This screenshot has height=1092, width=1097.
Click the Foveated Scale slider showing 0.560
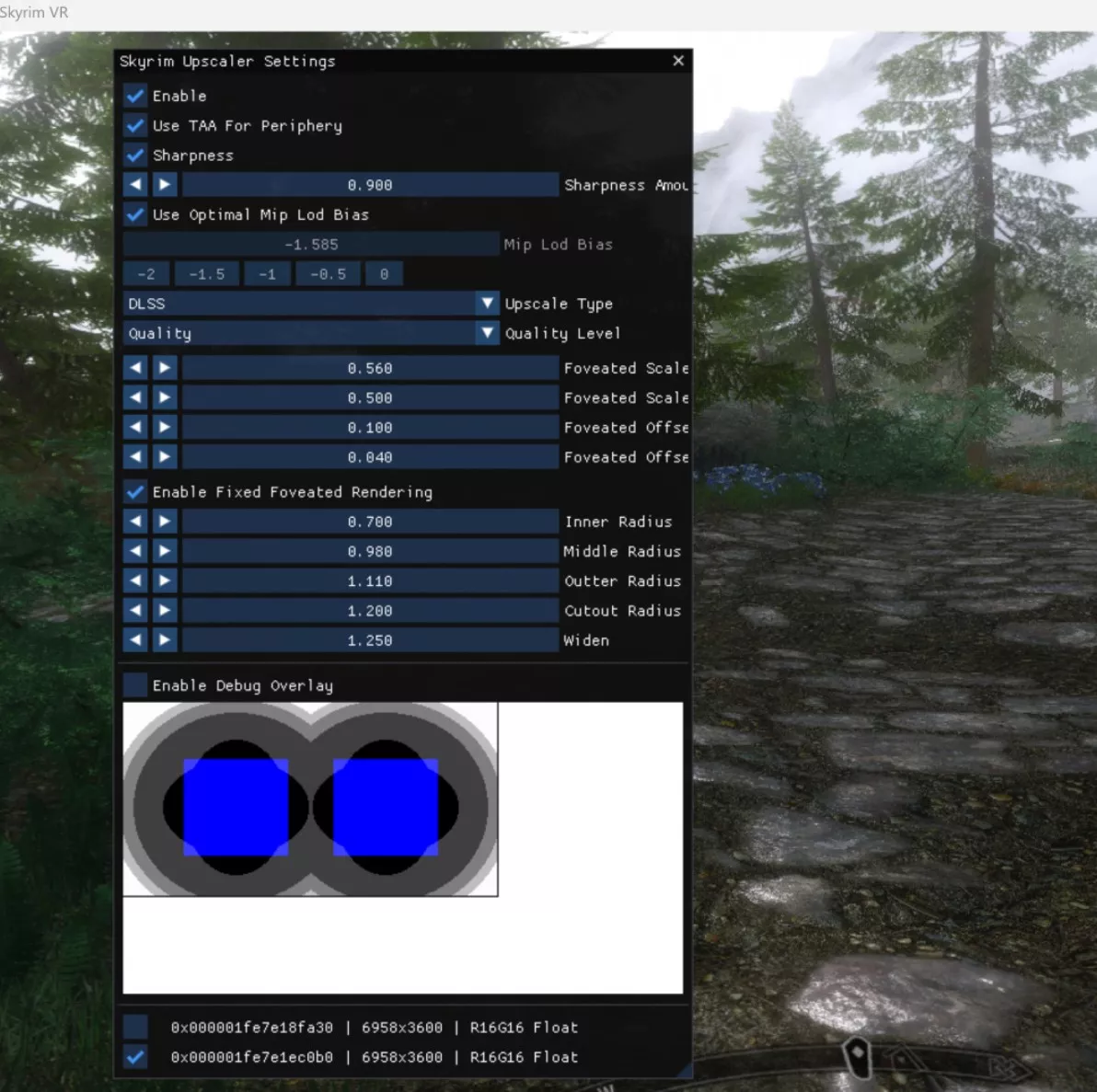(370, 368)
